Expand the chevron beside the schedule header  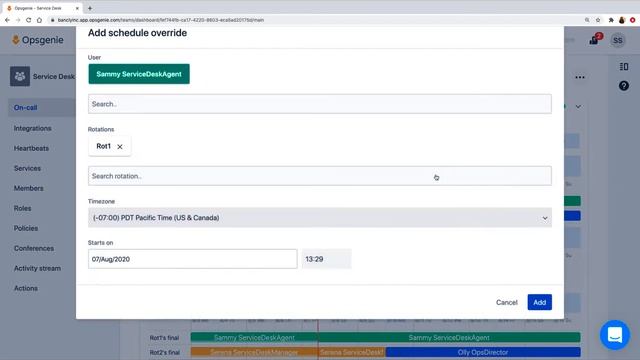[578, 107]
